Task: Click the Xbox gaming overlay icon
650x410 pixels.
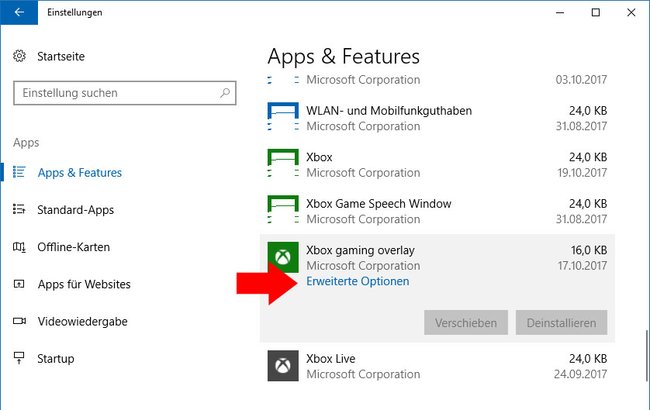Action: [x=283, y=257]
